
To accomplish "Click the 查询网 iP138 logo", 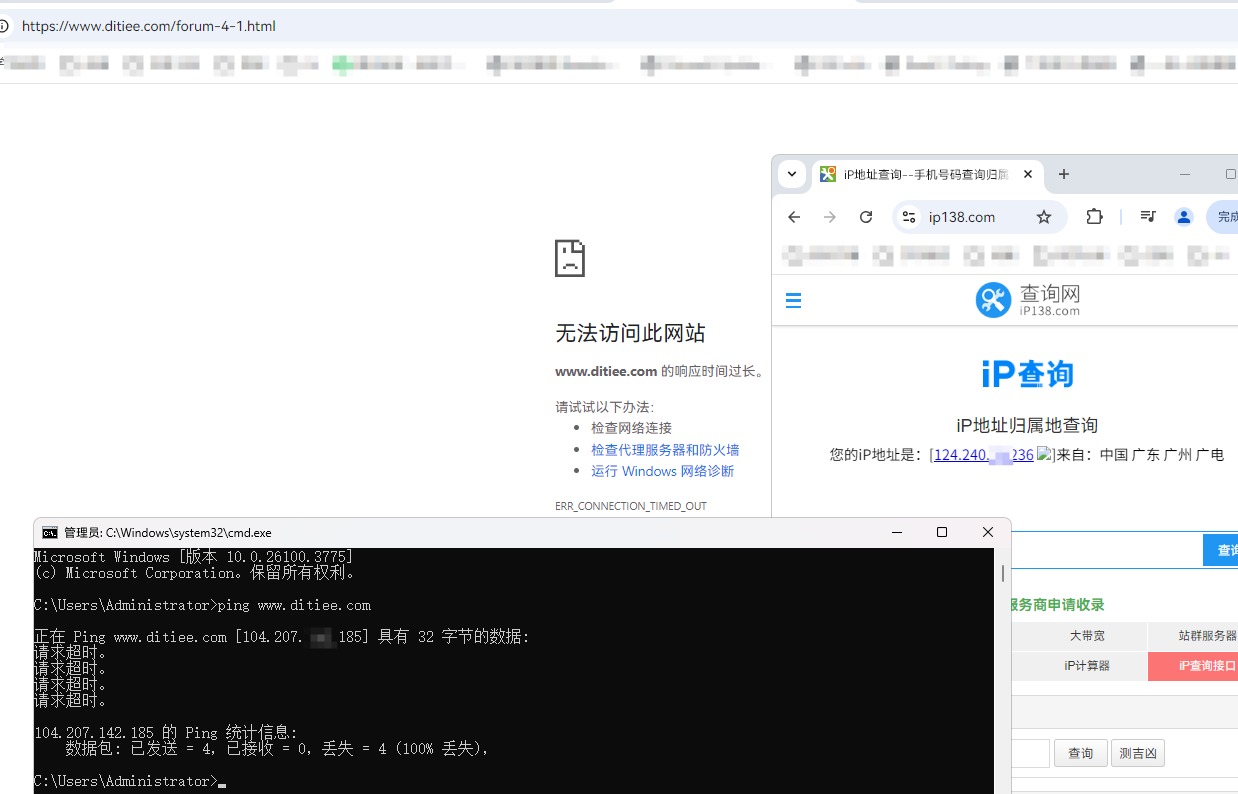I will 1027,299.
